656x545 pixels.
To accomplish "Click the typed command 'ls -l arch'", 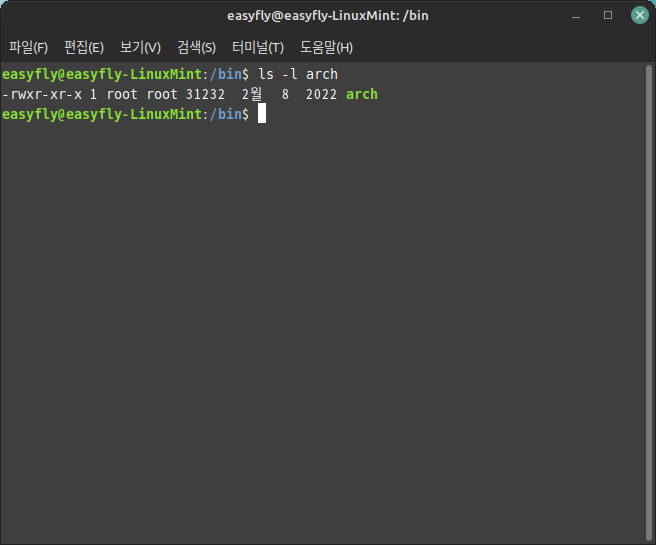I will pyautogui.click(x=298, y=74).
